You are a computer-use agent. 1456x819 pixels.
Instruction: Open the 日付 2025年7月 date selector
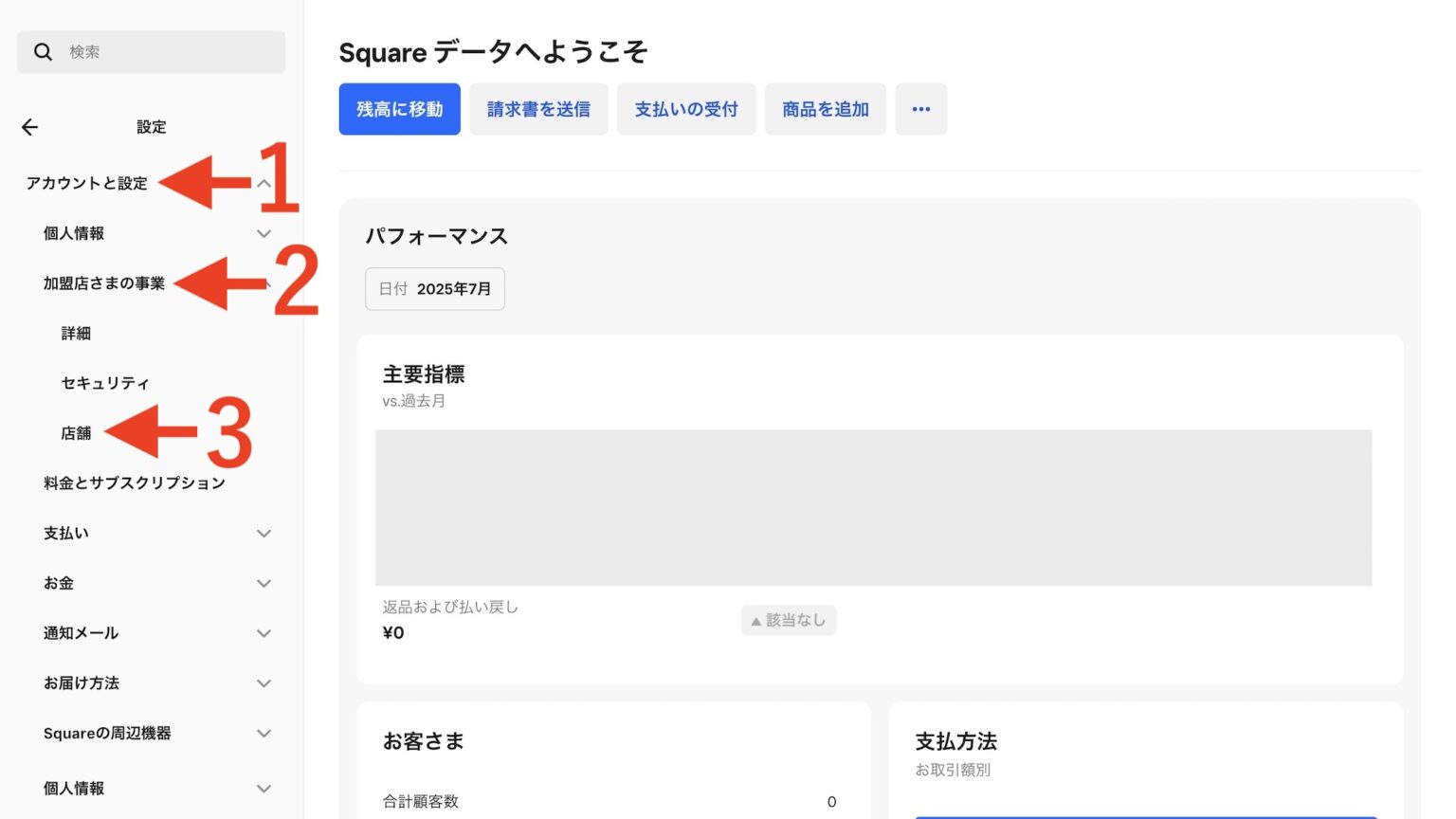click(435, 289)
